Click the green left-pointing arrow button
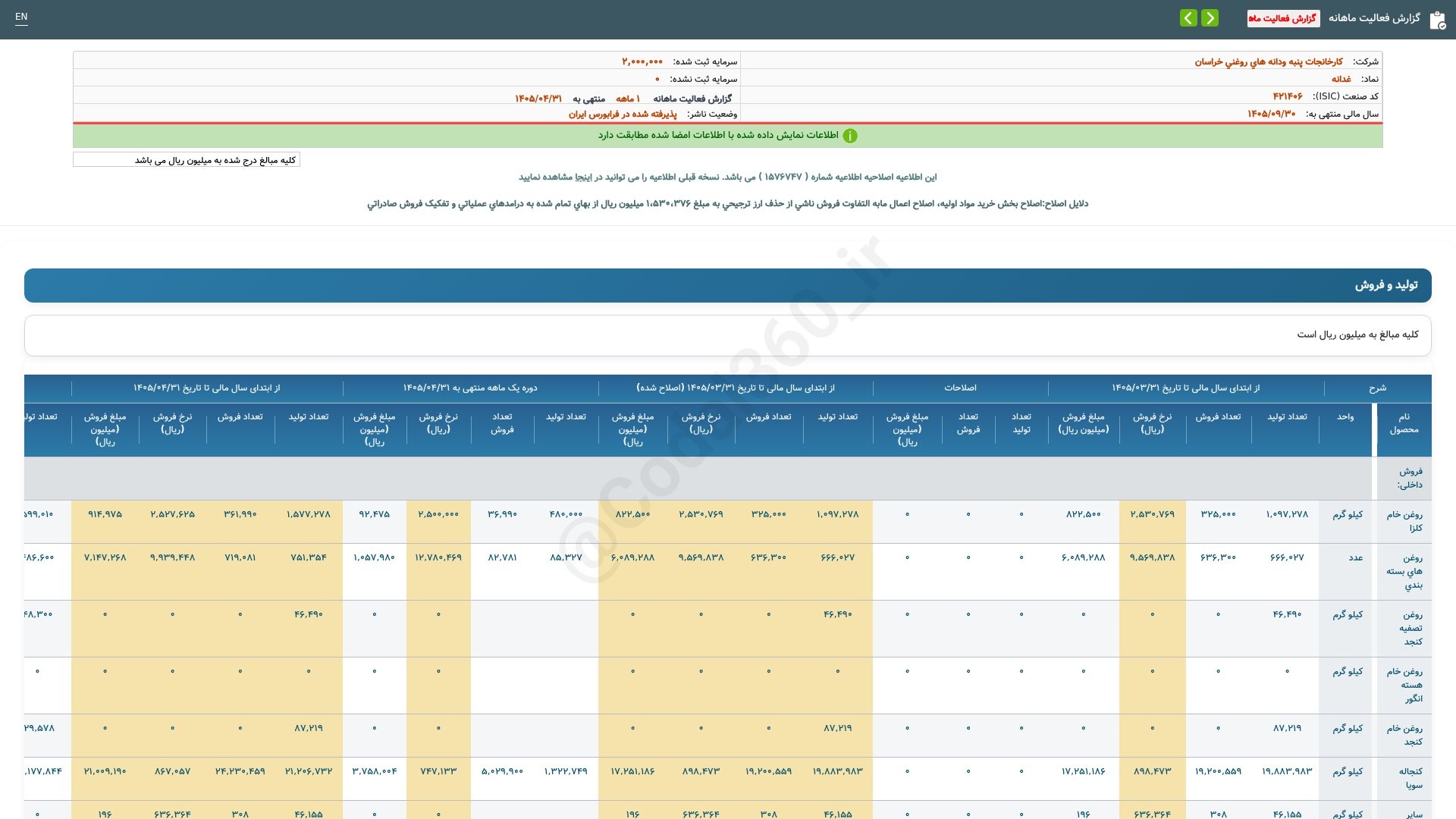Screen dimensions: 1456x819 coord(1188,17)
